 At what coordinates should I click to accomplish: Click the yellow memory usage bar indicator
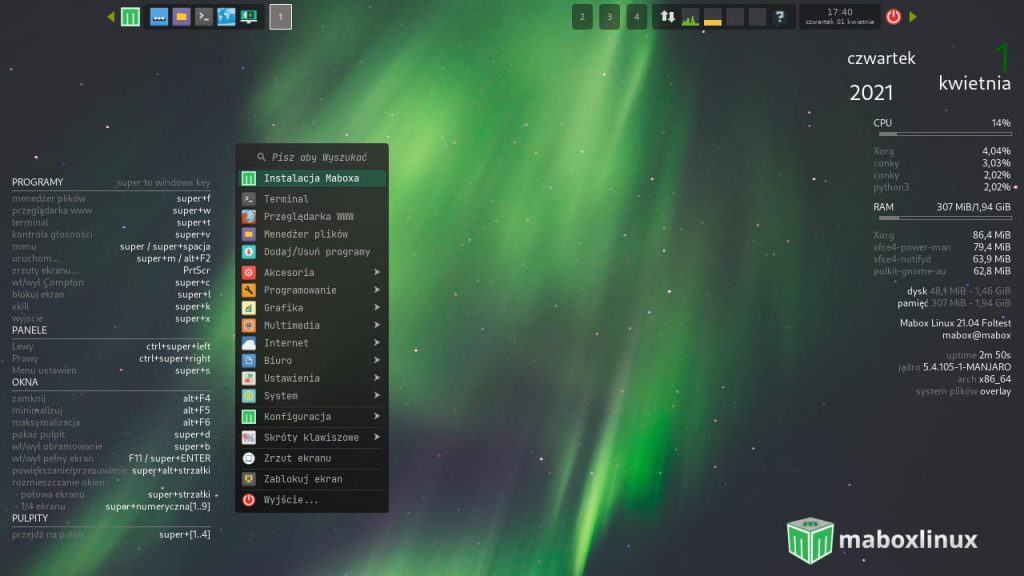click(712, 18)
